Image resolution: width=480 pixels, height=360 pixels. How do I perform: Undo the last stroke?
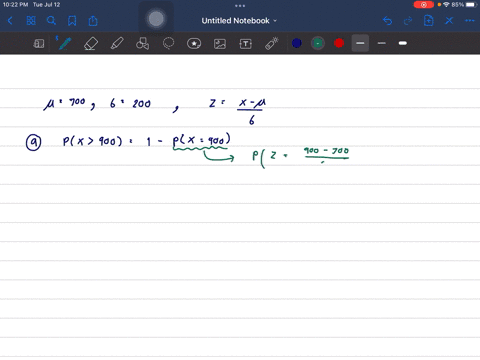pos(387,21)
